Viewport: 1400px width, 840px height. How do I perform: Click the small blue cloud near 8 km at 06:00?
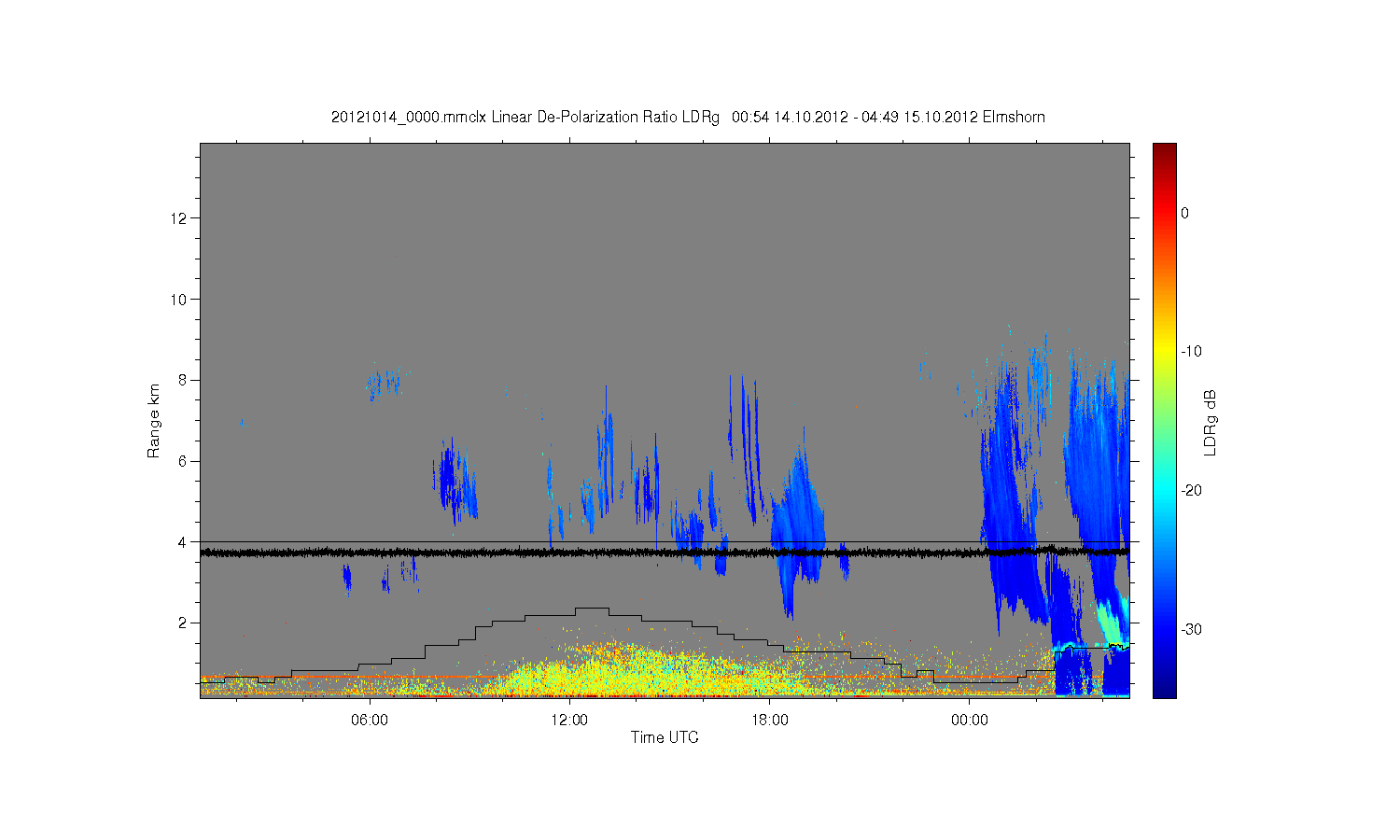coord(383,383)
